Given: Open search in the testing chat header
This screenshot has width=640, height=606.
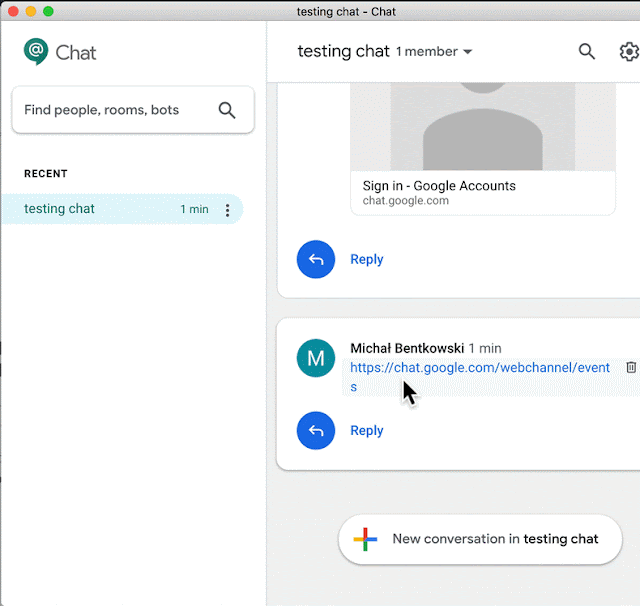Looking at the screenshot, I should 587,51.
